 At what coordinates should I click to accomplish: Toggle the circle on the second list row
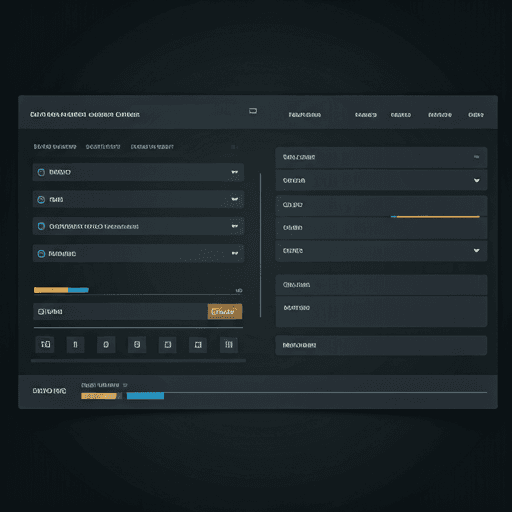[41, 200]
